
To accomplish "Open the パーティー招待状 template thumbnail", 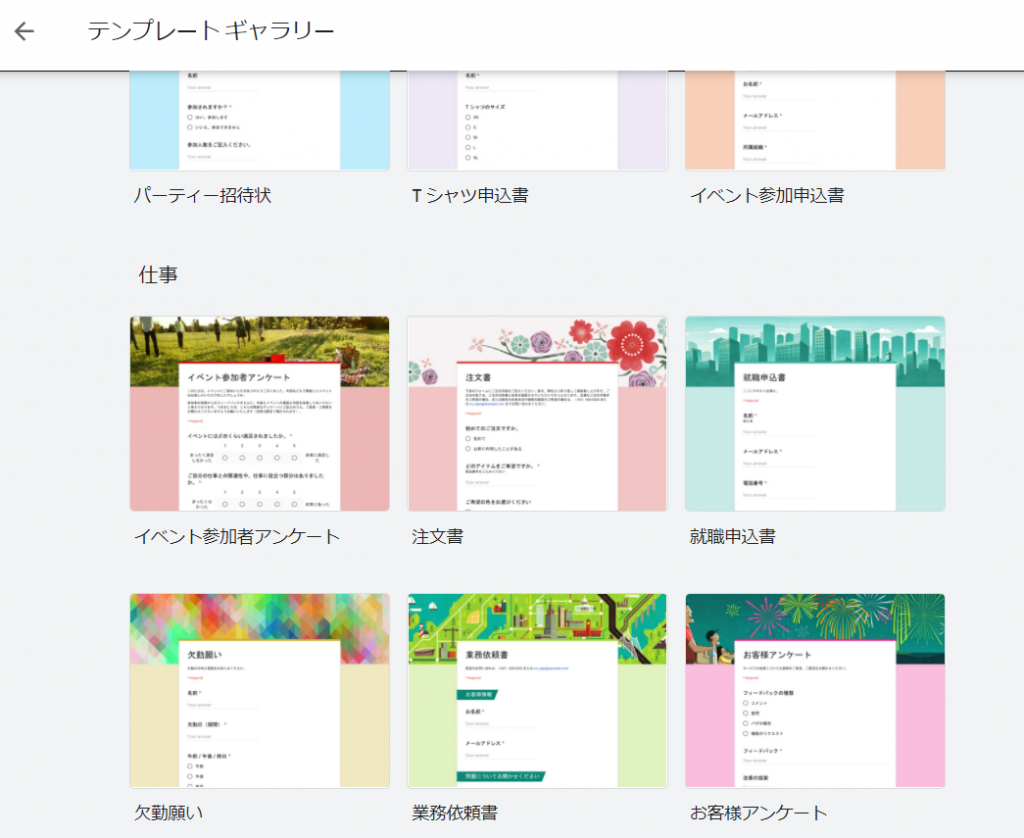I will click(x=259, y=120).
